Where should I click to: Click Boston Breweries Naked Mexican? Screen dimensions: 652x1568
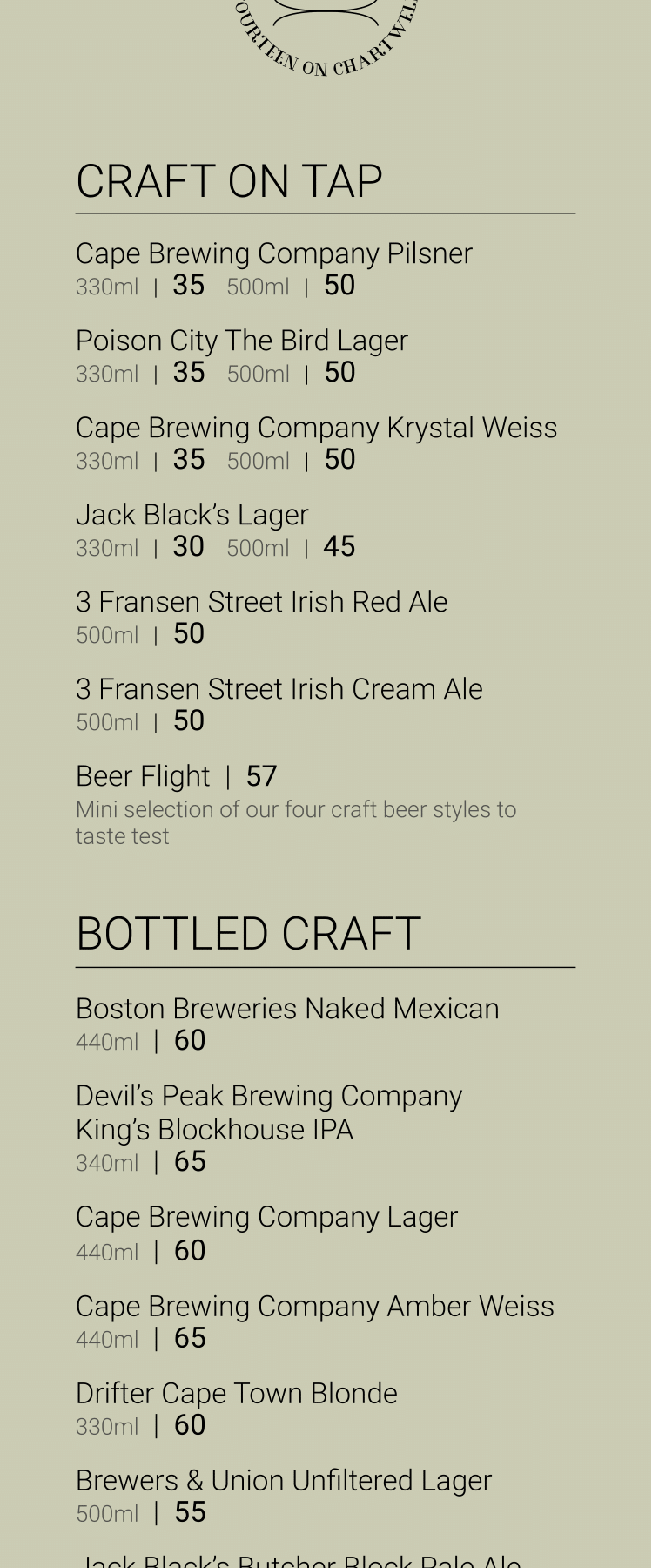click(x=287, y=1009)
